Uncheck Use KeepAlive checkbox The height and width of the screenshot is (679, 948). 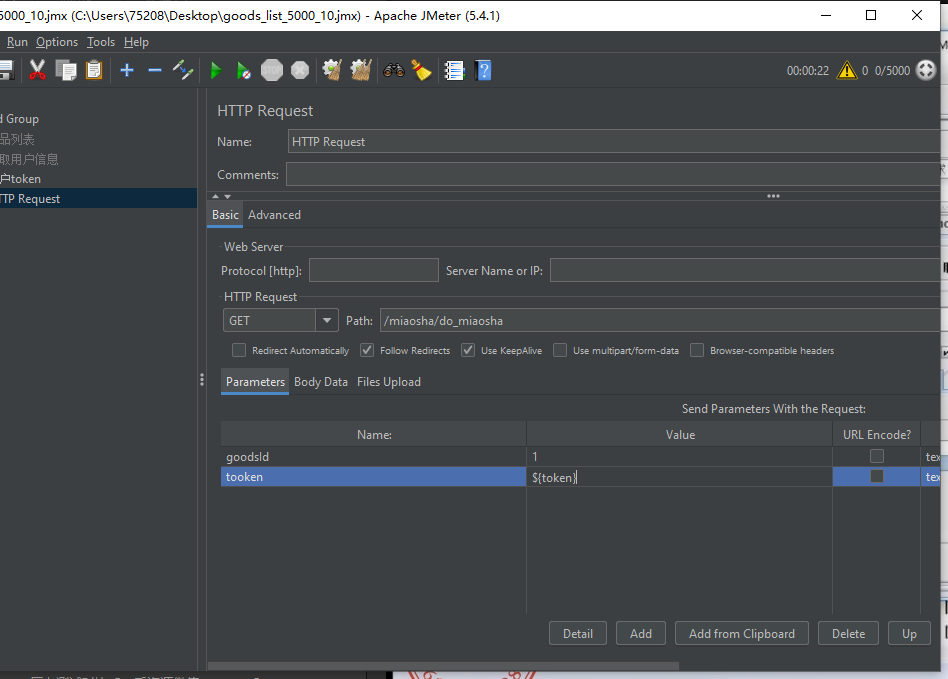[468, 350]
